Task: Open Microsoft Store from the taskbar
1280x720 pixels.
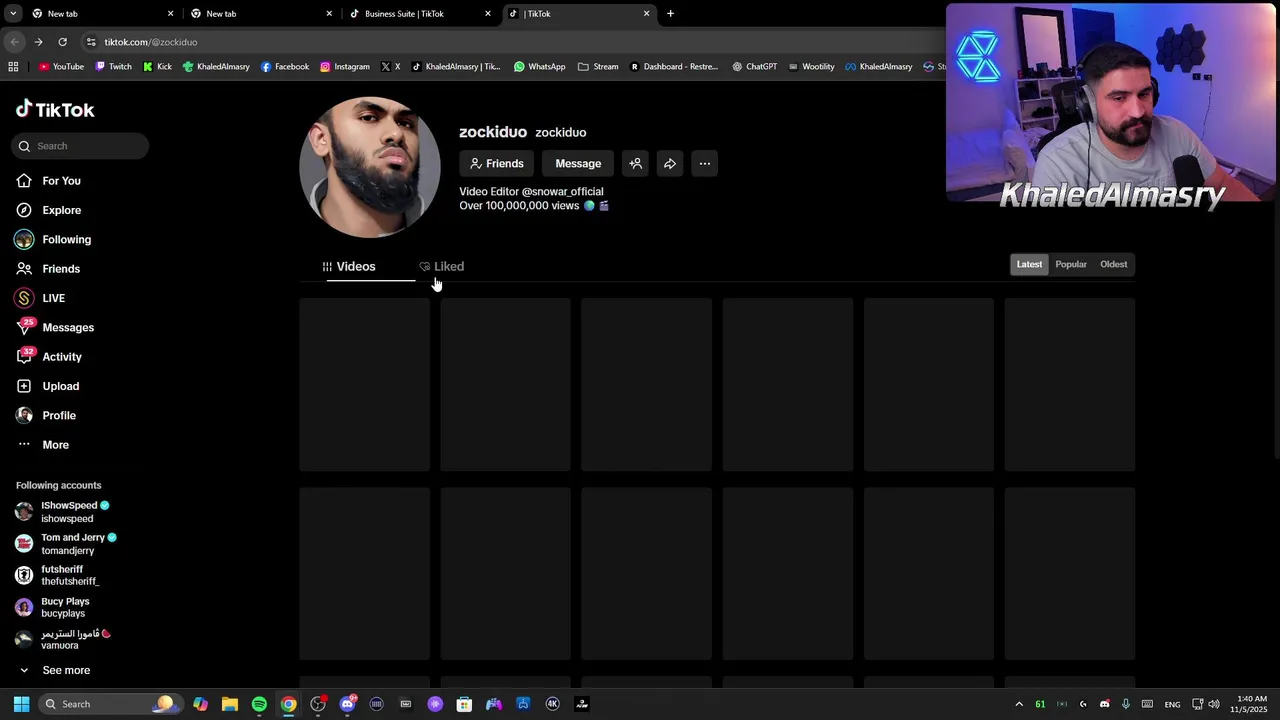Action: (x=464, y=704)
